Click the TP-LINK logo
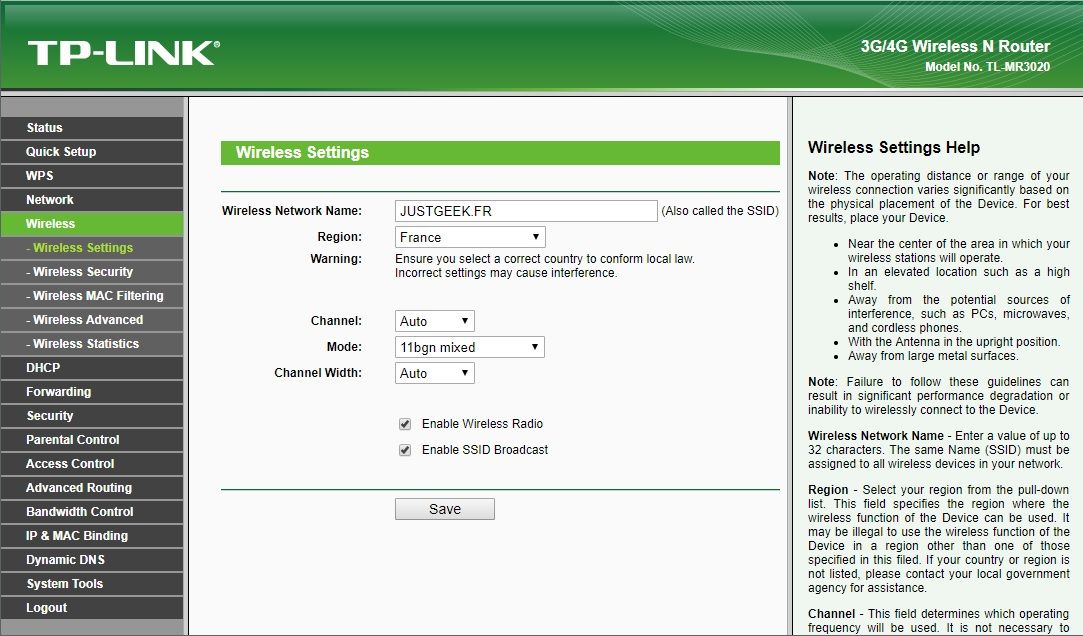Screen dimensions: 1083x636 (123, 53)
